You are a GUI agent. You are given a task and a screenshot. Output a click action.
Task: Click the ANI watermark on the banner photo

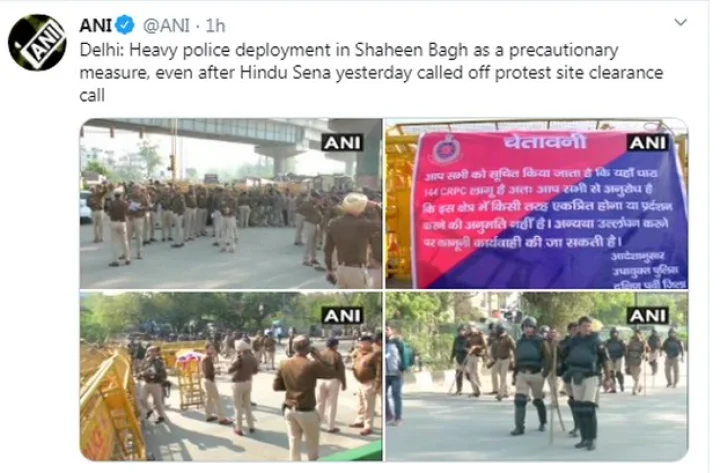647,142
